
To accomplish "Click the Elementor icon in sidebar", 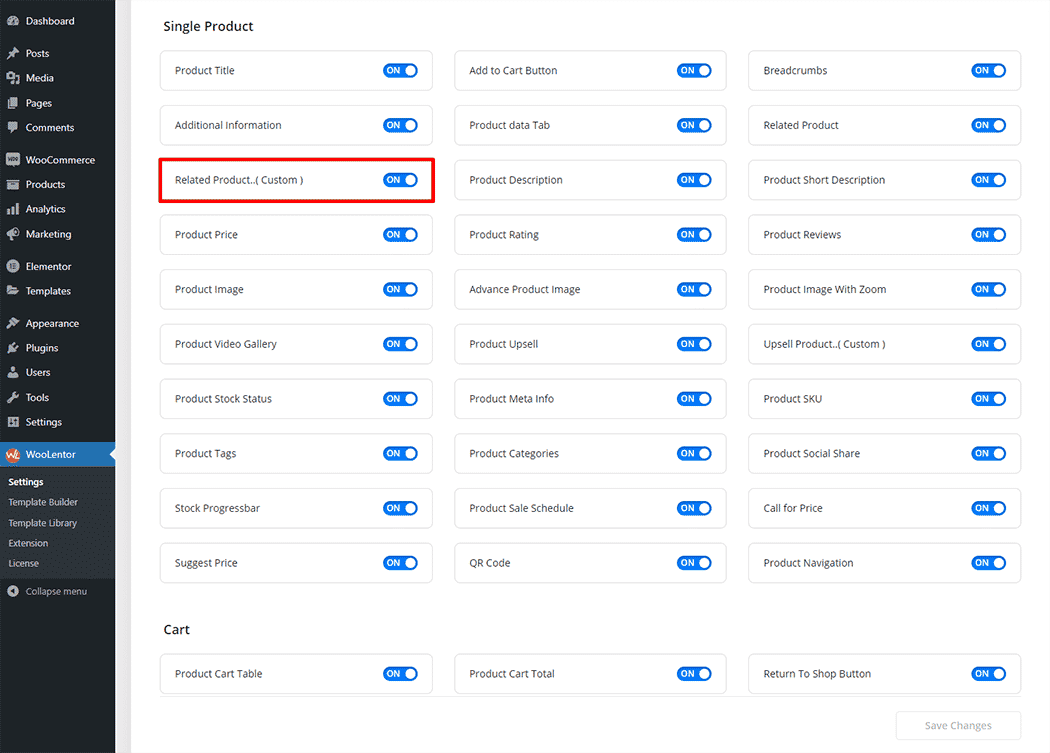I will (12, 266).
